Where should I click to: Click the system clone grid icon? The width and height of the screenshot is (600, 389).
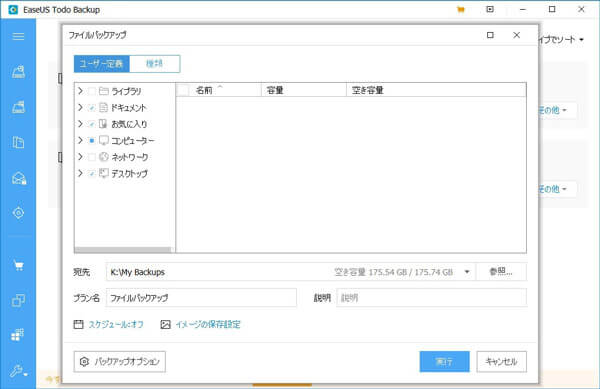tap(18, 335)
